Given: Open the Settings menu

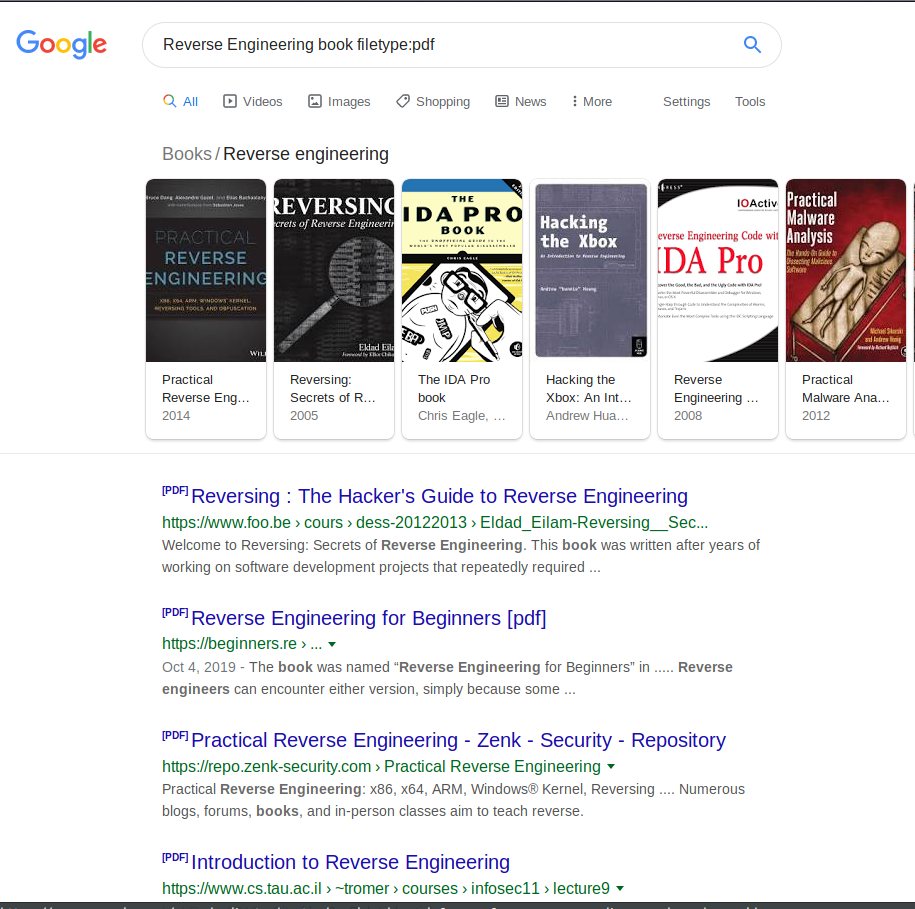Looking at the screenshot, I should pos(686,102).
